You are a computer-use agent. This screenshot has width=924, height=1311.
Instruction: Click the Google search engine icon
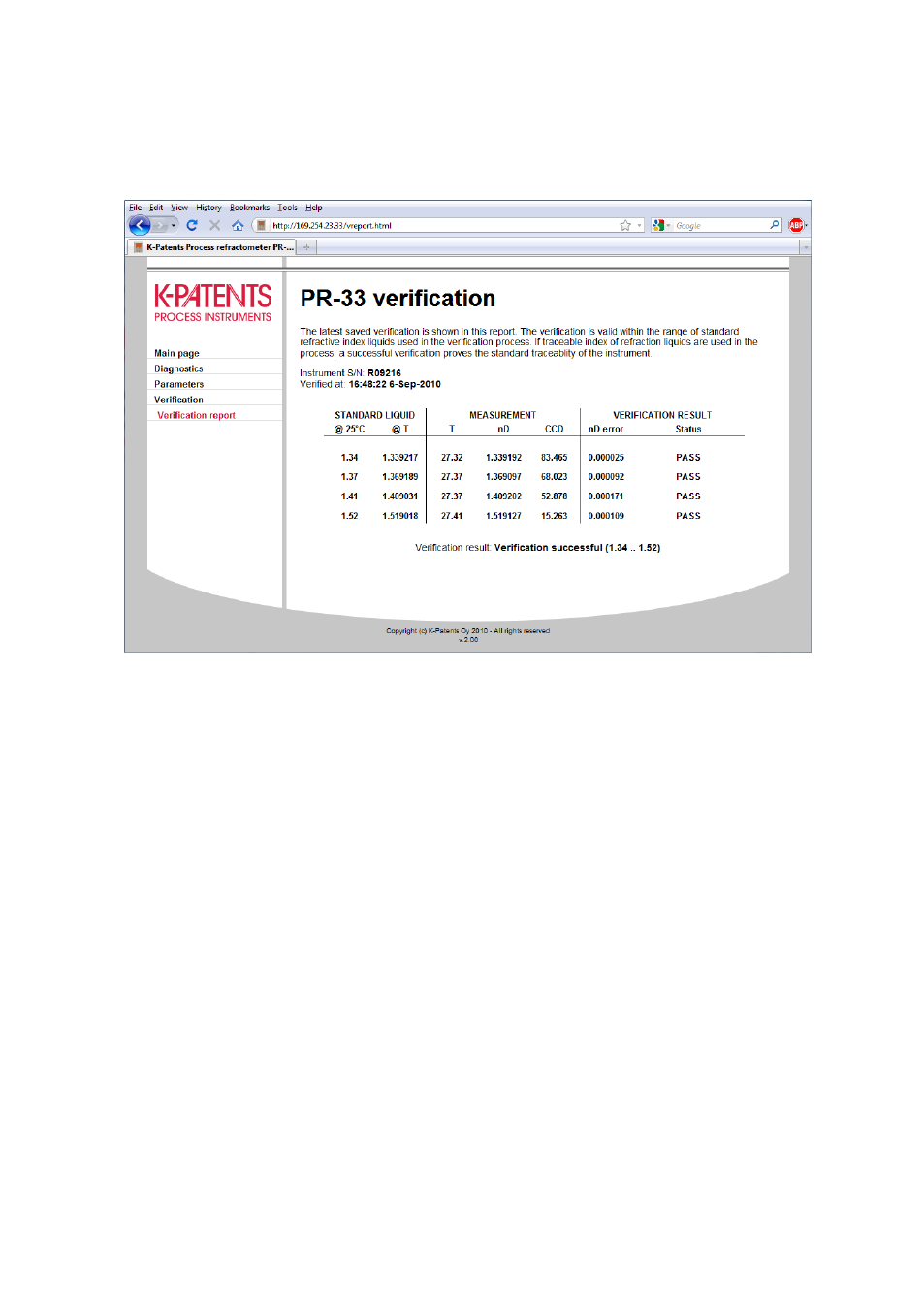pyautogui.click(x=658, y=225)
